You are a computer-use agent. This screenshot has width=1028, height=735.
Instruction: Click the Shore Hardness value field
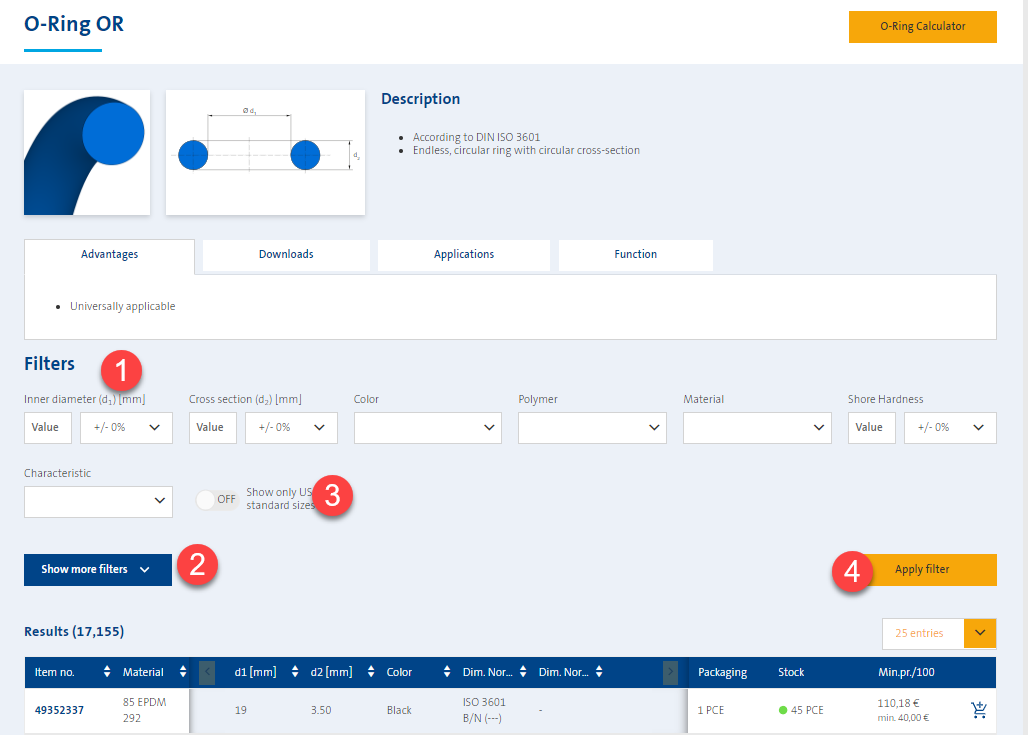click(870, 427)
